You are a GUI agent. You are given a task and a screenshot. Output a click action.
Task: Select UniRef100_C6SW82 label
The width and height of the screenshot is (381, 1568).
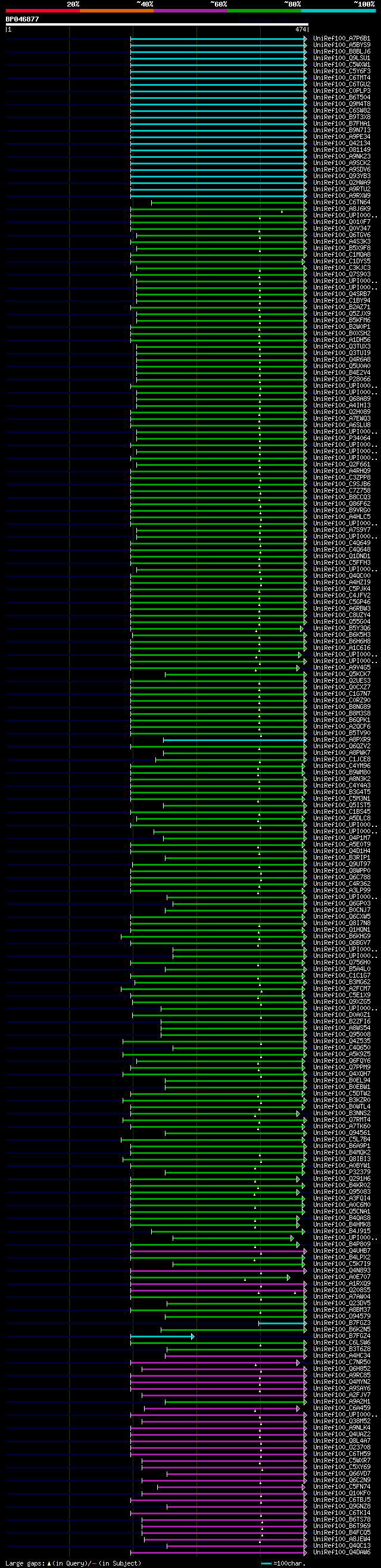pos(342,111)
